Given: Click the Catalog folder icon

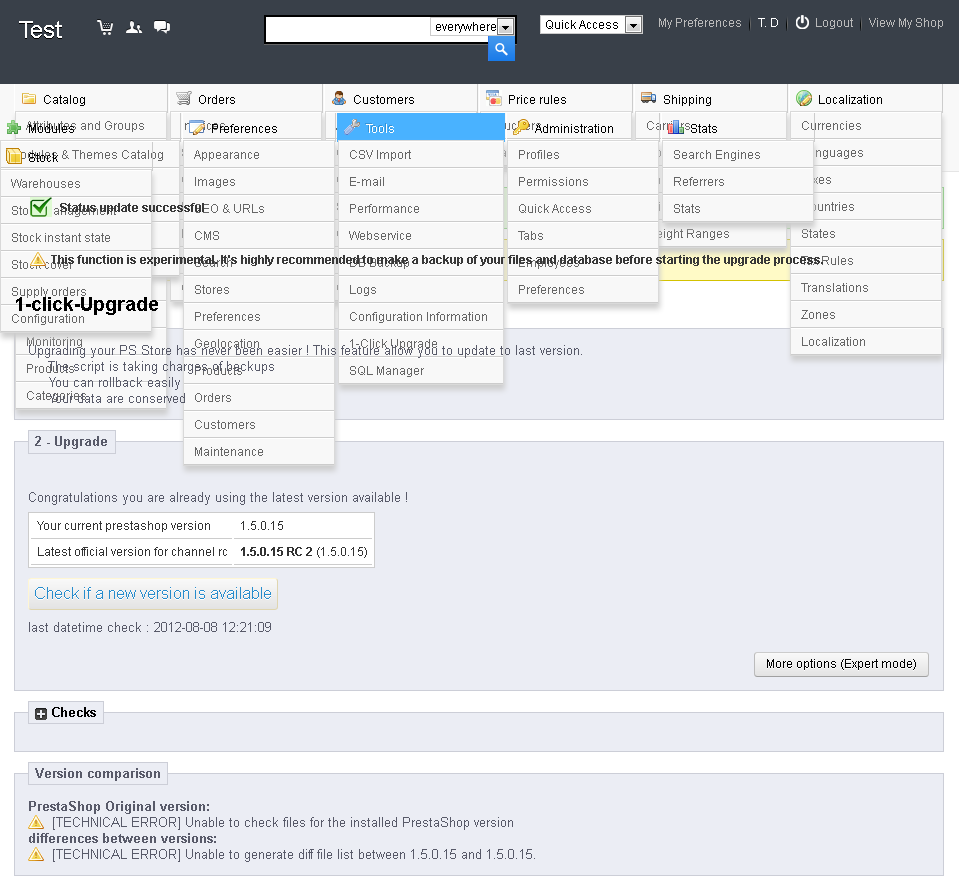Looking at the screenshot, I should click(x=29, y=98).
